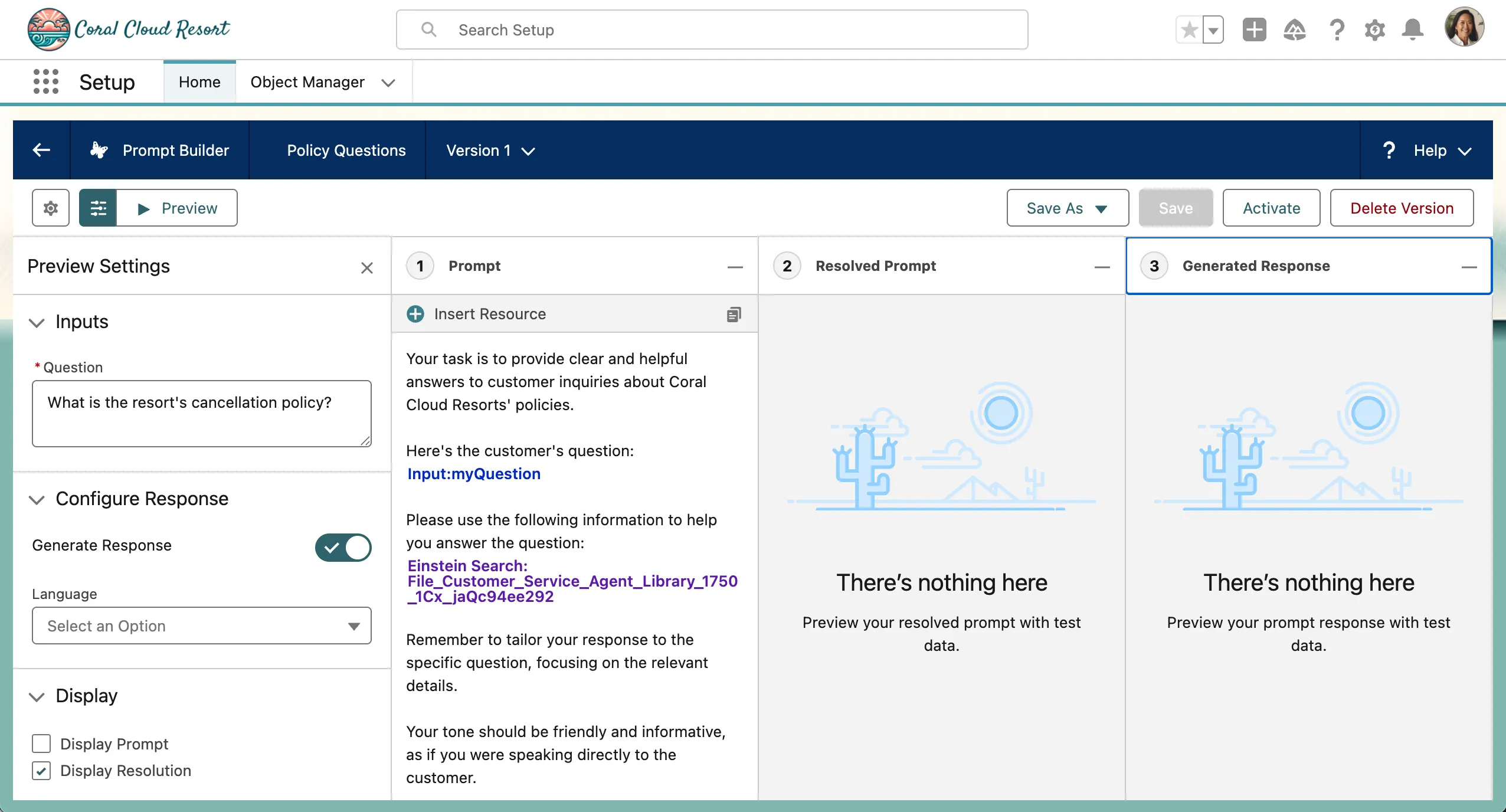This screenshot has height=812, width=1506.
Task: Click the Delete Version button
Action: click(1402, 208)
